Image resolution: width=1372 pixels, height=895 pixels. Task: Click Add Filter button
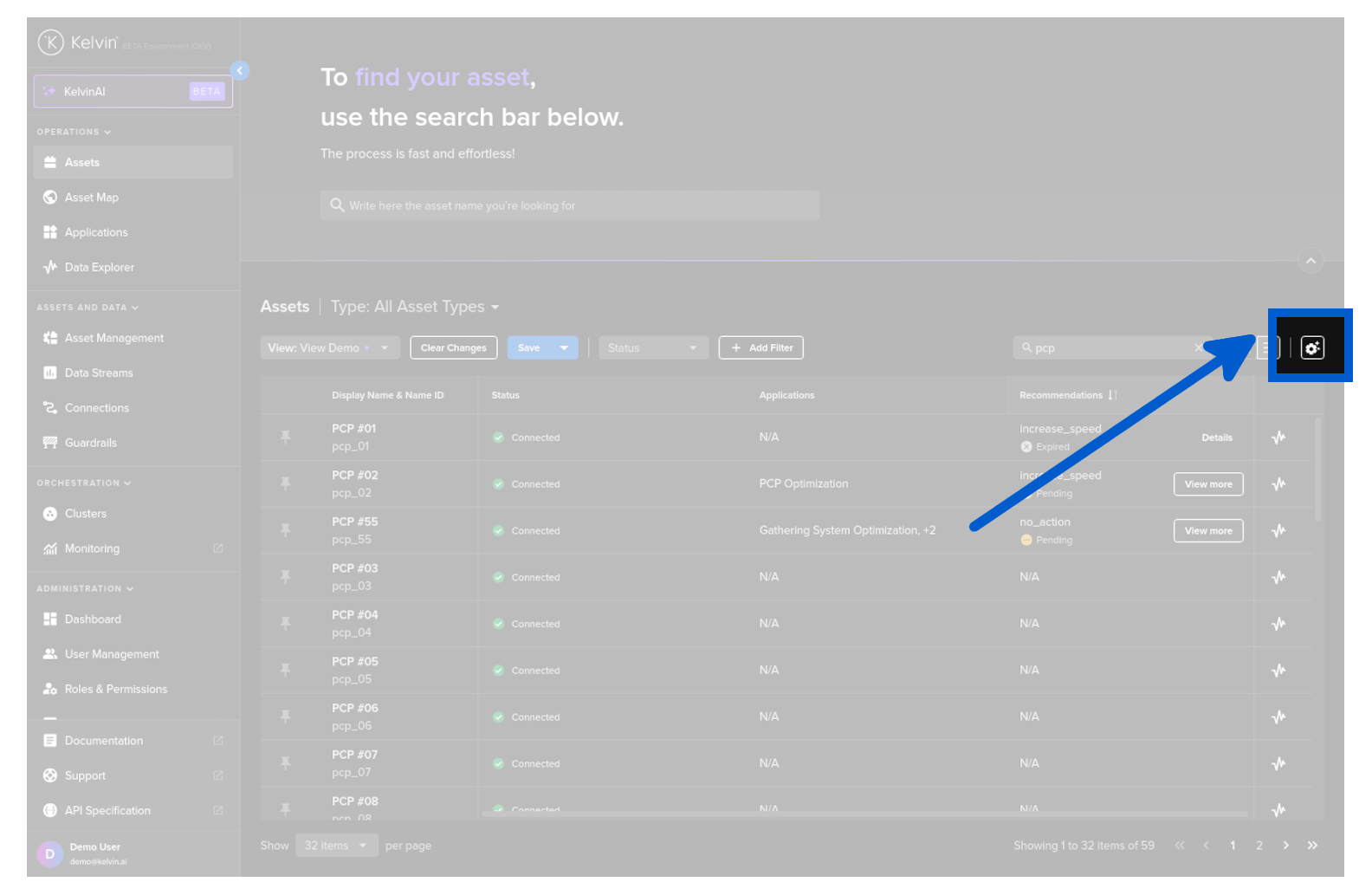[x=761, y=348]
